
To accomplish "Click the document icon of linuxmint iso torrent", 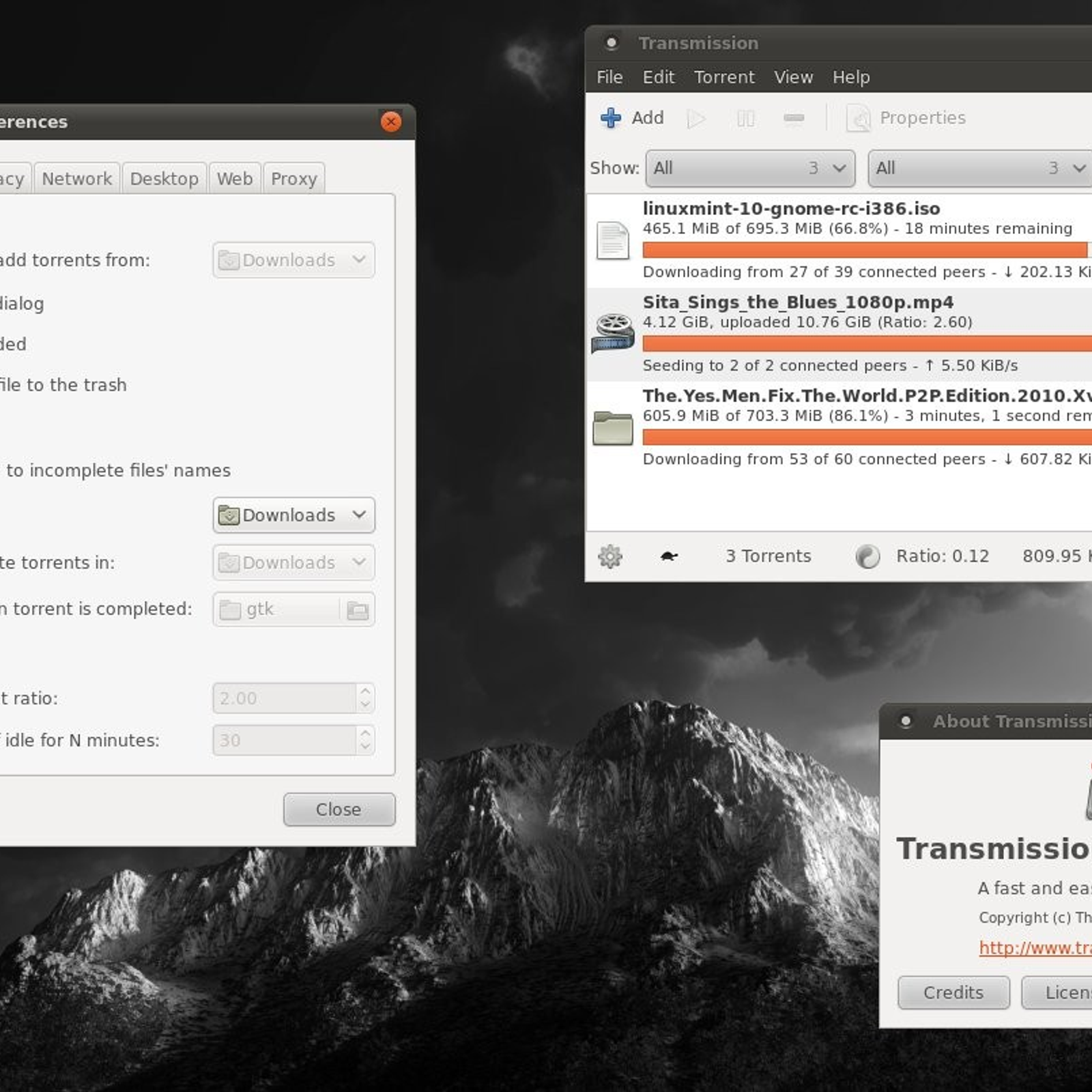I will (612, 240).
